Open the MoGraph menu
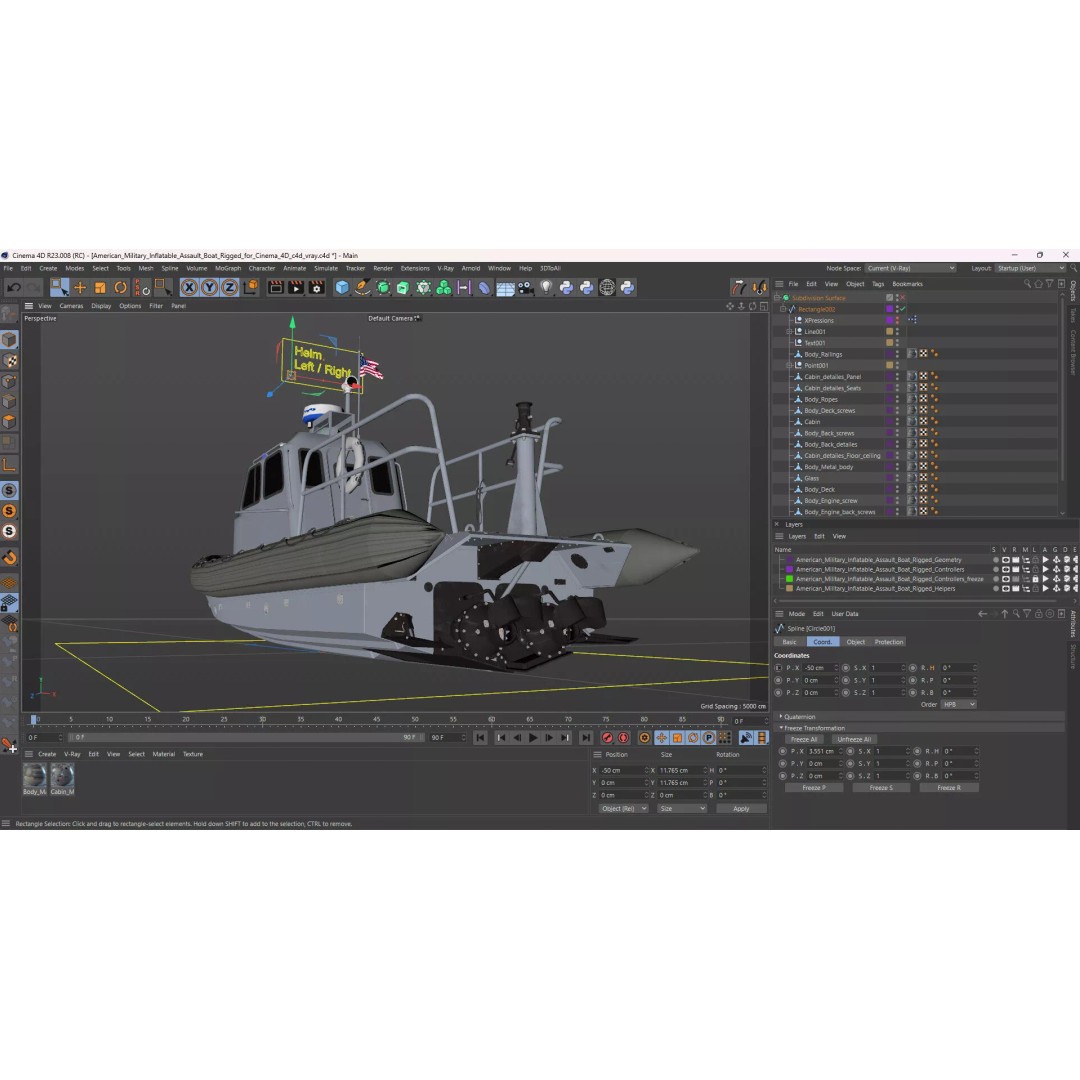1080x1080 pixels. coord(228,269)
